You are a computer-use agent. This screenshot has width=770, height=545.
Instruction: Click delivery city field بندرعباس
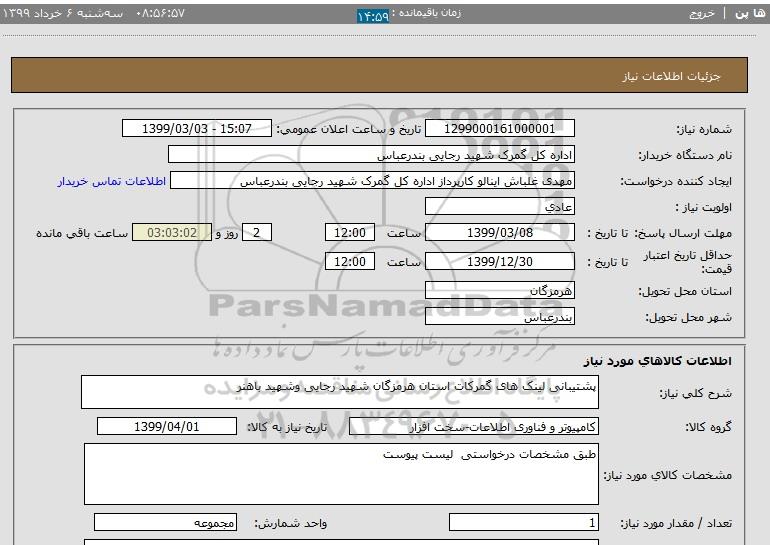tap(499, 317)
